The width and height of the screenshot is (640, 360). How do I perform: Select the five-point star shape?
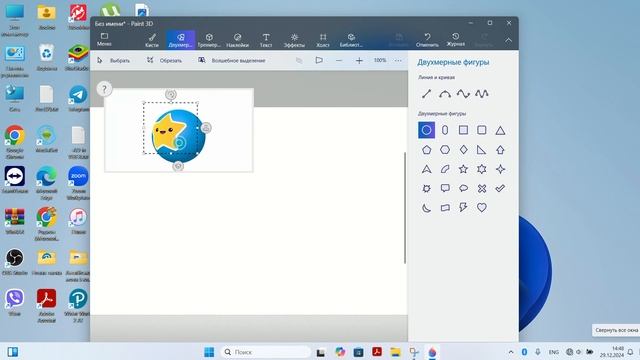(x=463, y=169)
